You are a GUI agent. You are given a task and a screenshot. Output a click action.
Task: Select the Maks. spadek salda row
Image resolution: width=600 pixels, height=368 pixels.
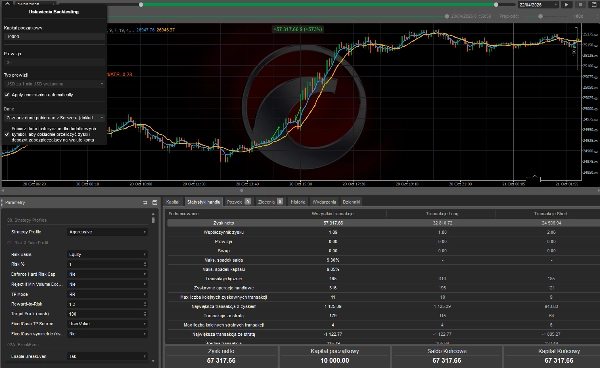click(383, 260)
